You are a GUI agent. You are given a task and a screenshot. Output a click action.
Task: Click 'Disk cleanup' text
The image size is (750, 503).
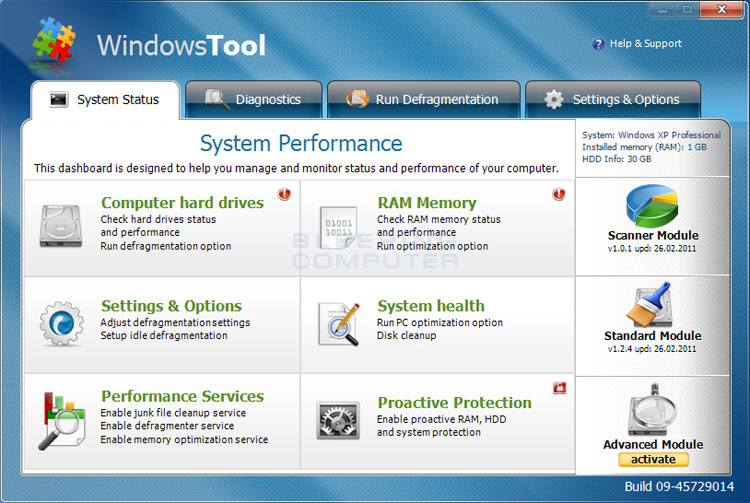tap(406, 336)
